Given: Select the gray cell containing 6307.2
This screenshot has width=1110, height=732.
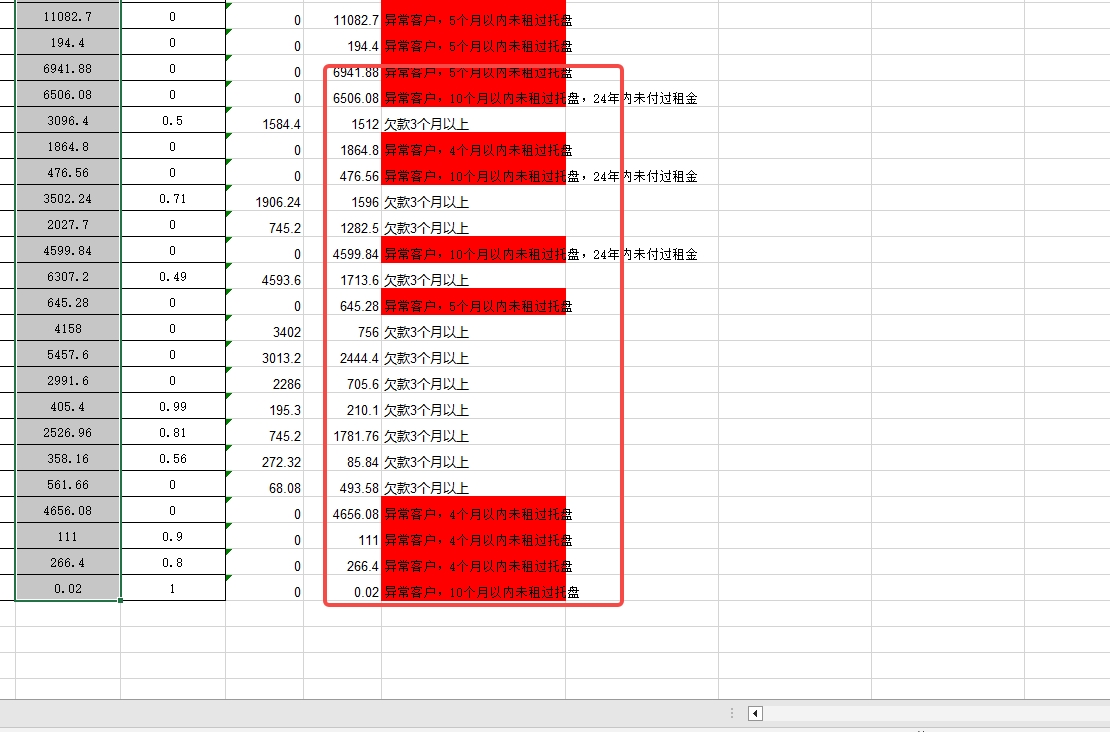Looking at the screenshot, I should coord(68,276).
